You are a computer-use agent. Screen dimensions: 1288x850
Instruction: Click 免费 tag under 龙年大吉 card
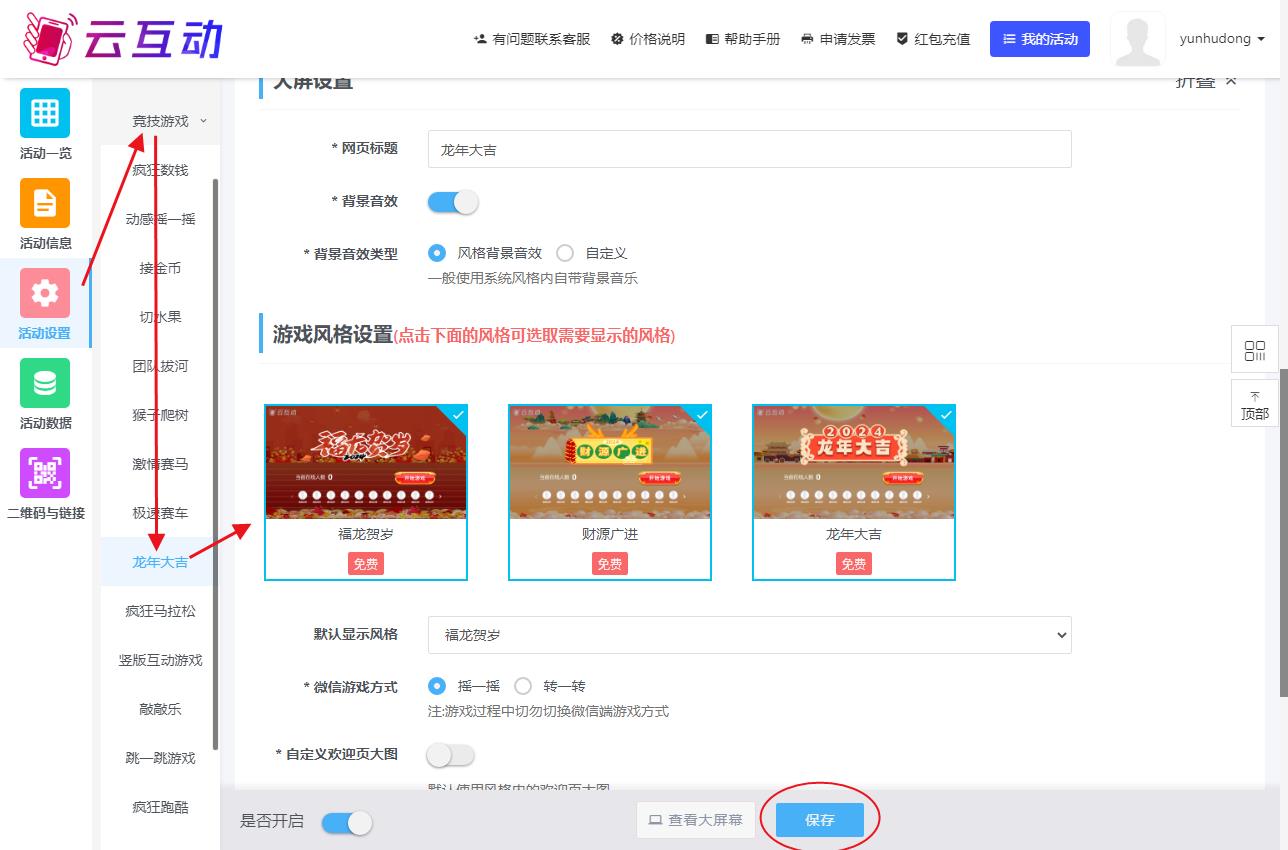[854, 564]
